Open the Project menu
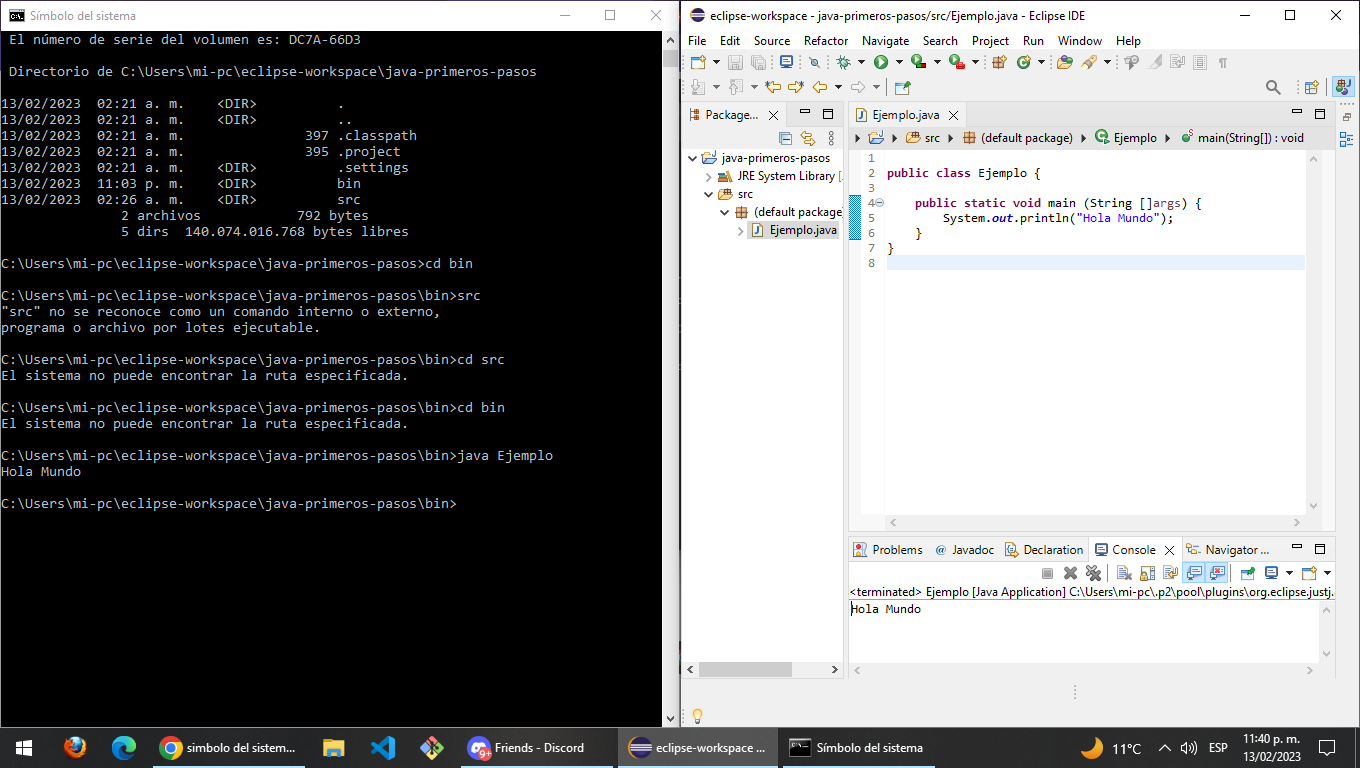 pos(990,41)
